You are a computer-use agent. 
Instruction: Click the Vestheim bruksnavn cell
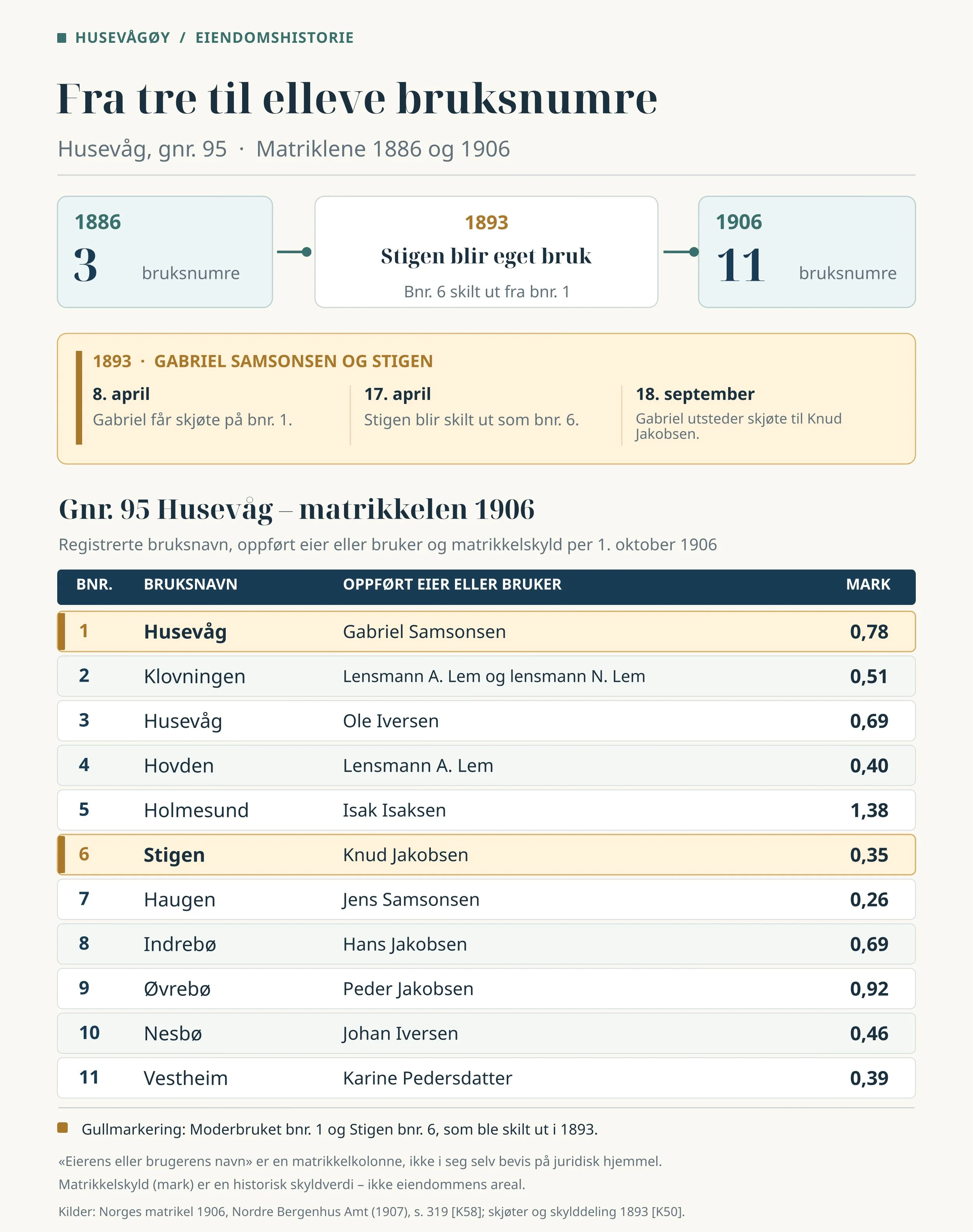[186, 1078]
